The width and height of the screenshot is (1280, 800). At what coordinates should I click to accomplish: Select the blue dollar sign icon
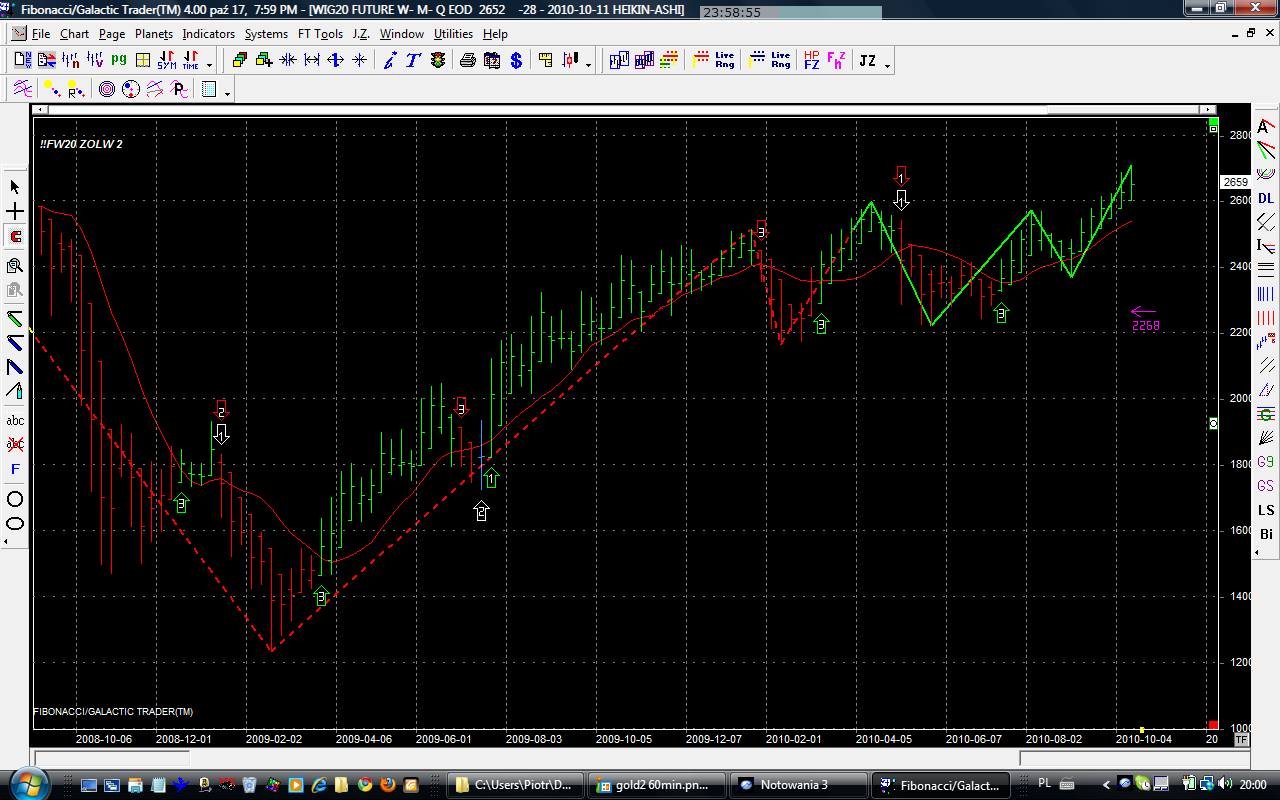click(516, 61)
